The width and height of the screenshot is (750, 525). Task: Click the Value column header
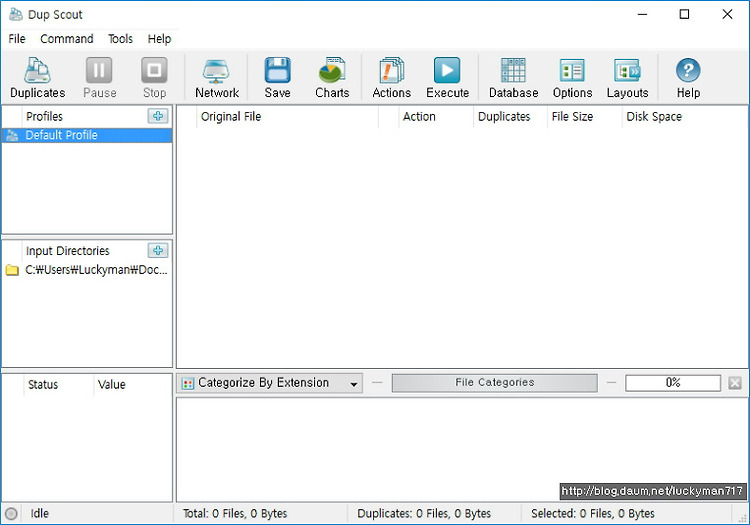pyautogui.click(x=132, y=384)
